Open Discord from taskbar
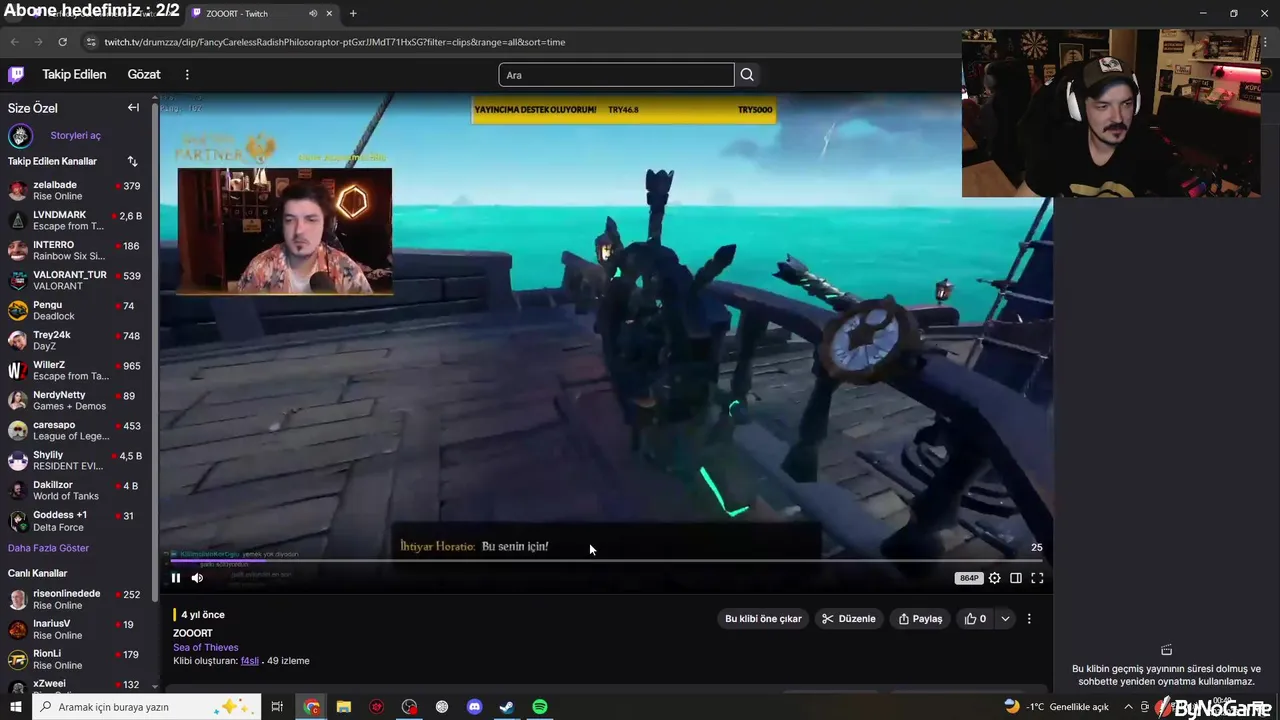The width and height of the screenshot is (1280, 720). click(474, 707)
